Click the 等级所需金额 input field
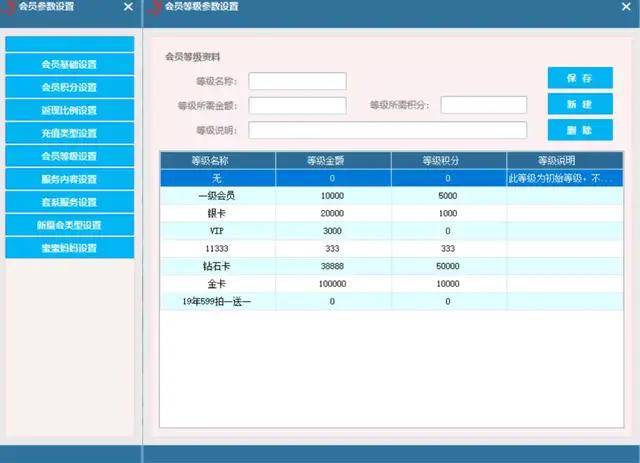640x463 pixels. tap(297, 105)
